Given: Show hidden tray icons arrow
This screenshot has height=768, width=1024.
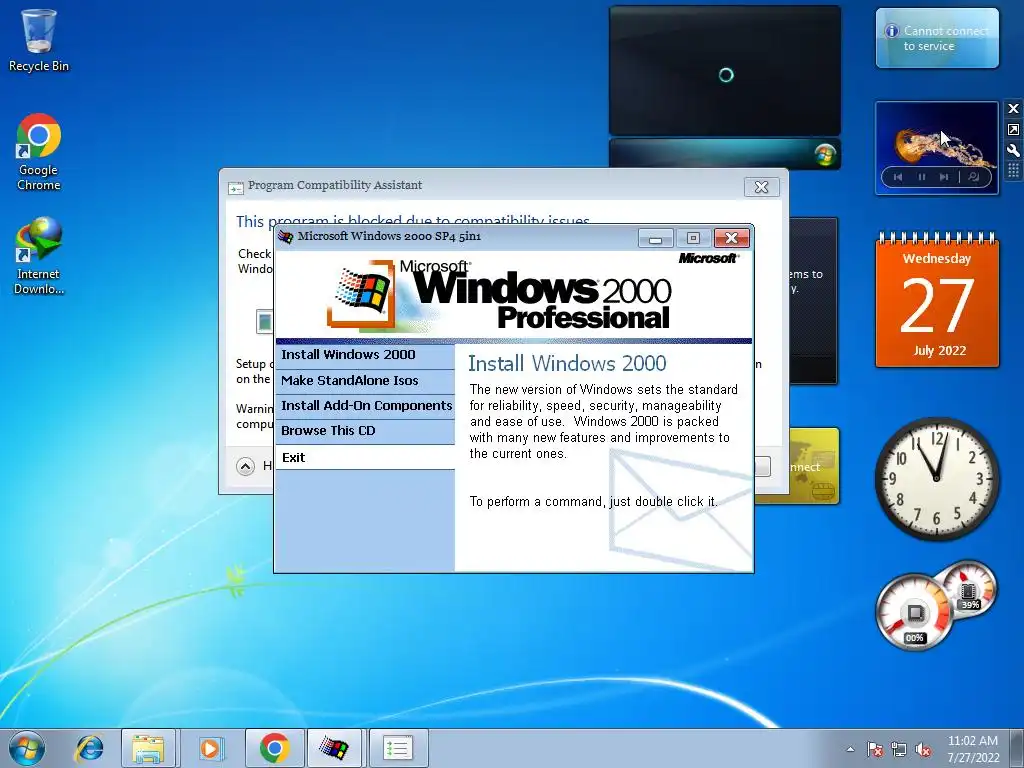Looking at the screenshot, I should [850, 750].
